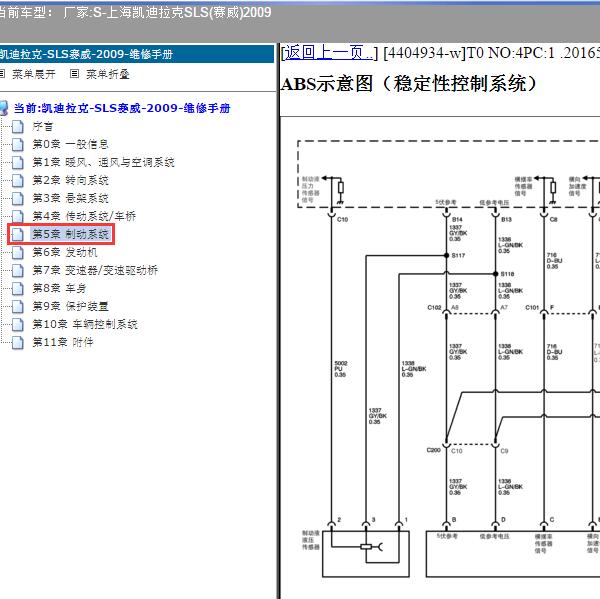Click pin label B14 in the diagram

(x=457, y=220)
